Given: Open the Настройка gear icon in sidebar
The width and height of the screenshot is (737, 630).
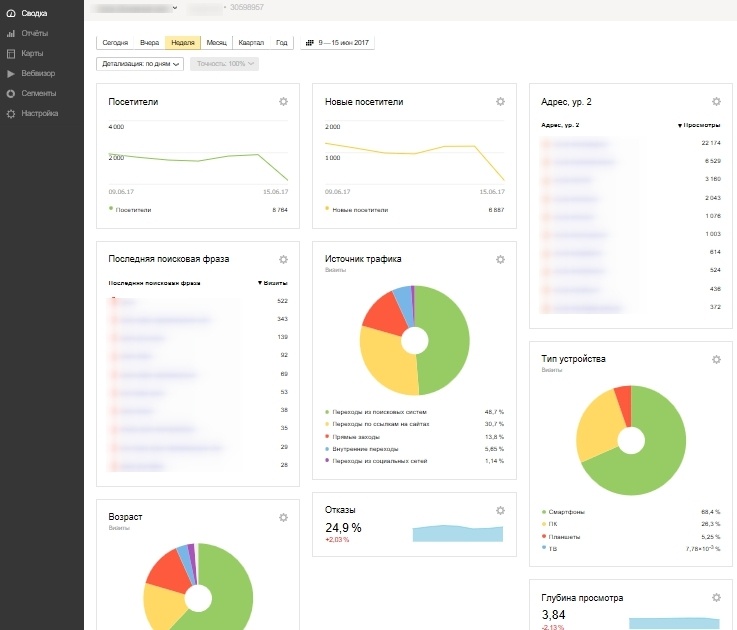Looking at the screenshot, I should tap(11, 114).
